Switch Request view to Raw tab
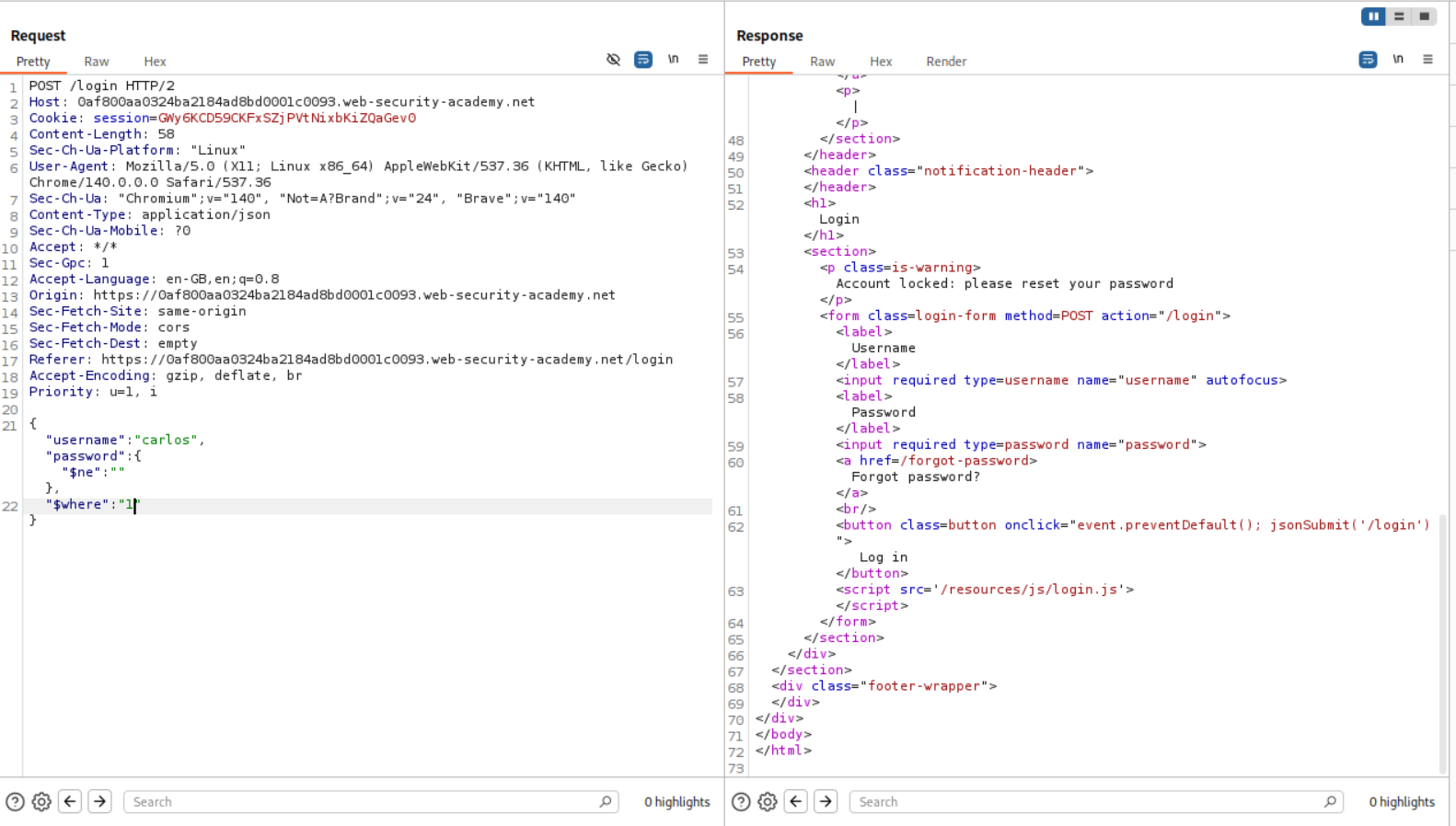Viewport: 1456px width, 826px height. (x=97, y=62)
